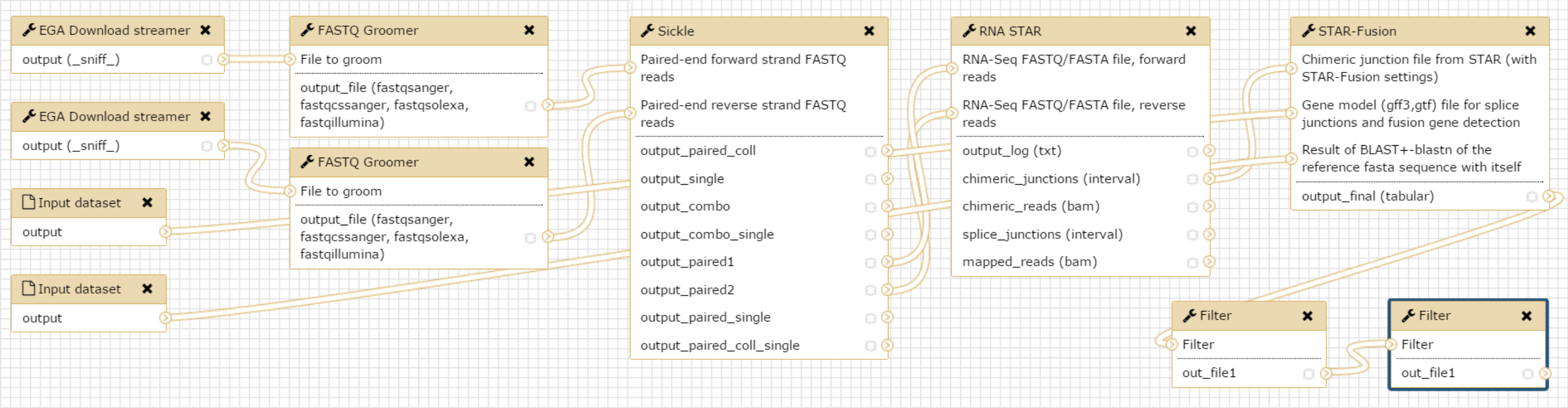Remove the RNA STAR node with its X button
The width and height of the screenshot is (1568, 408).
pyautogui.click(x=1191, y=31)
